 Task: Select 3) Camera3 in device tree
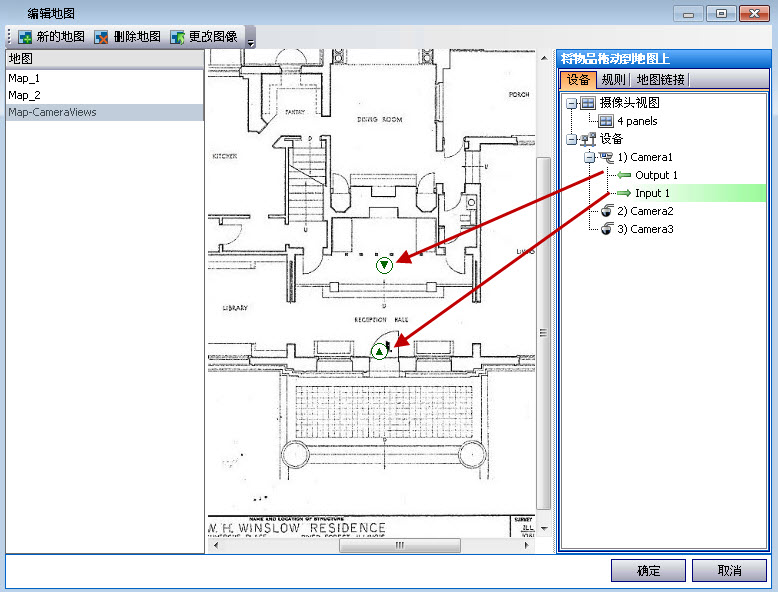645,229
